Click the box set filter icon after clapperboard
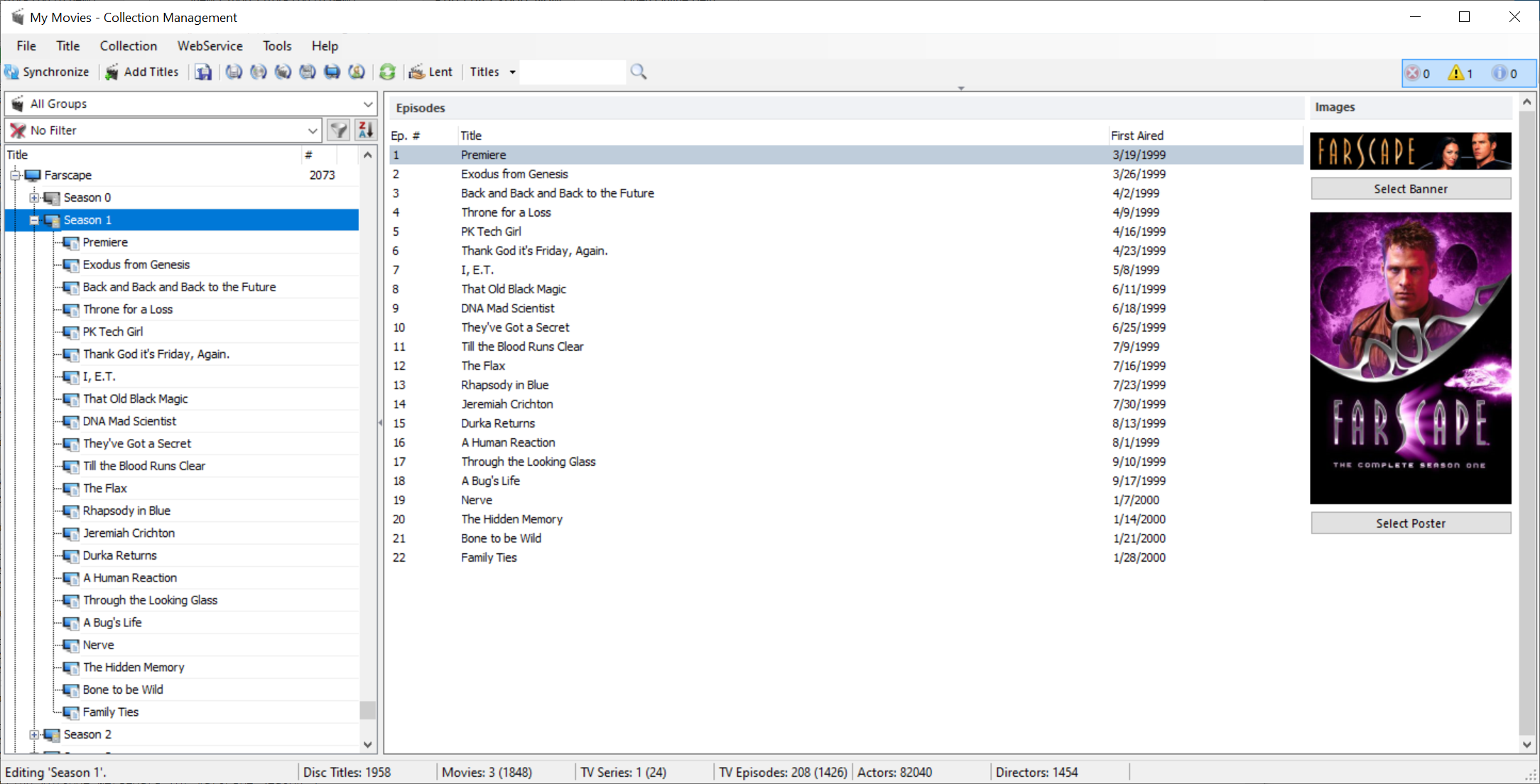1540x784 pixels. tap(308, 72)
